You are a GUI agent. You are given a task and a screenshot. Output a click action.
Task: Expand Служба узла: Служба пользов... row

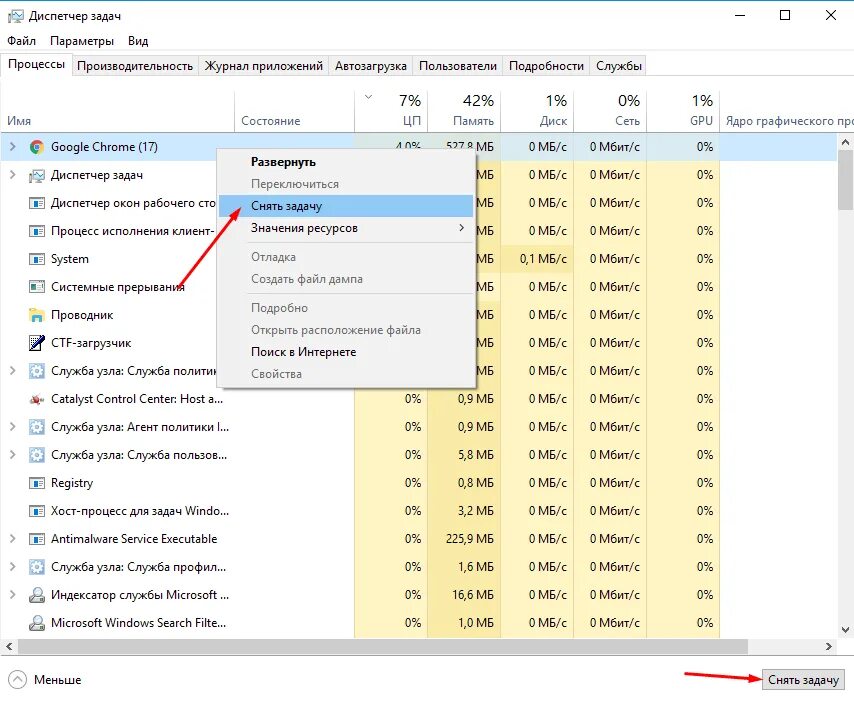(x=13, y=455)
